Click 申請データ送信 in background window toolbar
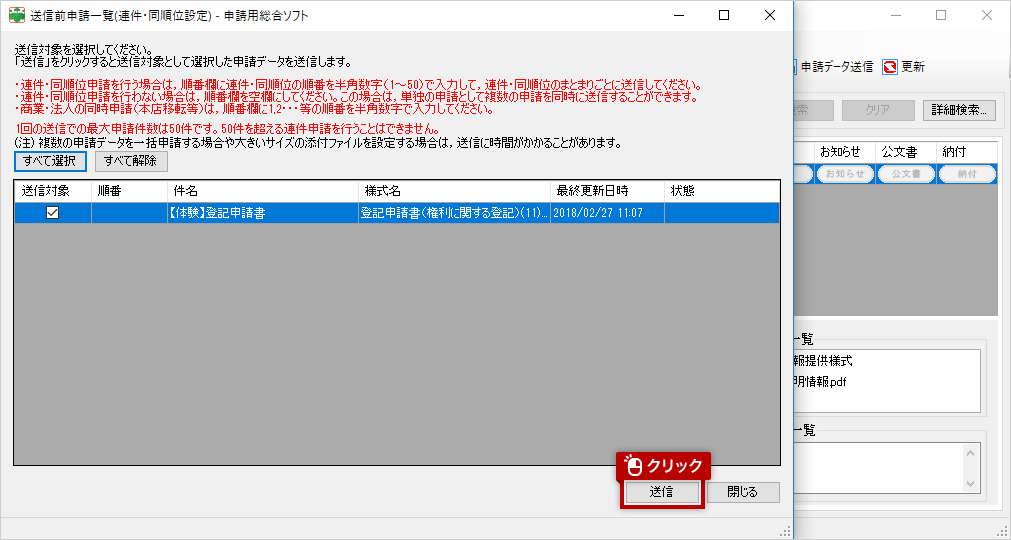The image size is (1011, 540). (836, 67)
